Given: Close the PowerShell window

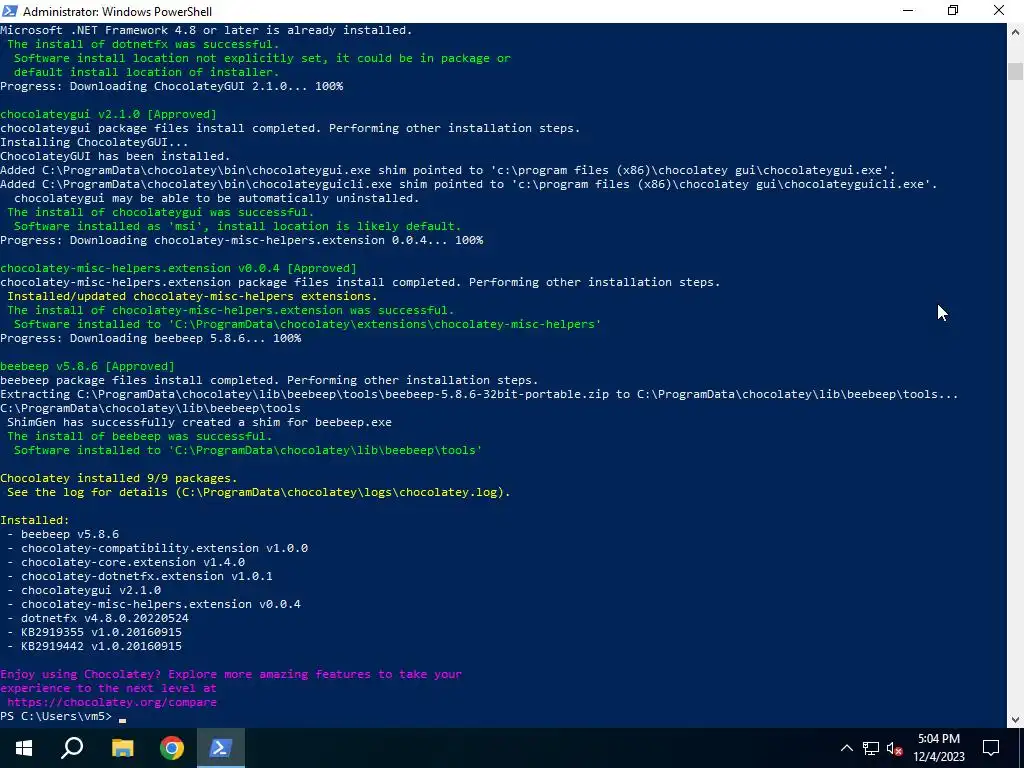Looking at the screenshot, I should click(999, 11).
